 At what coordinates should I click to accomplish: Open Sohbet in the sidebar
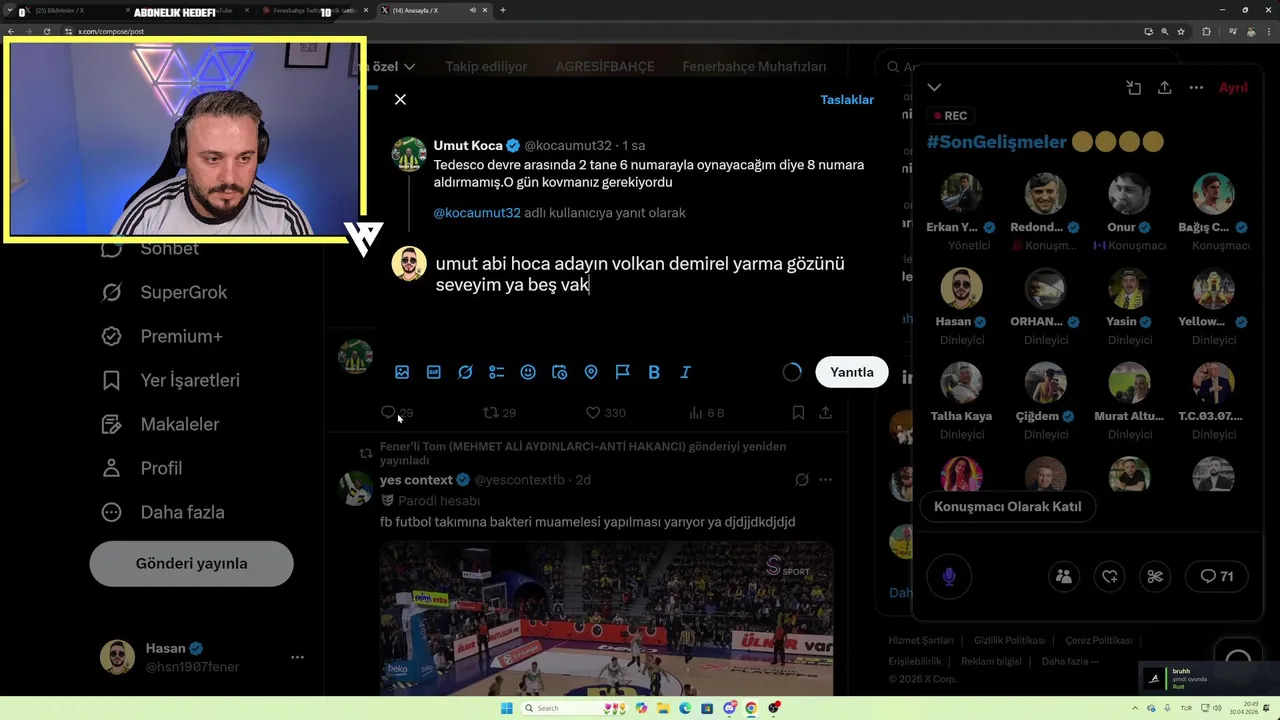pyautogui.click(x=150, y=248)
